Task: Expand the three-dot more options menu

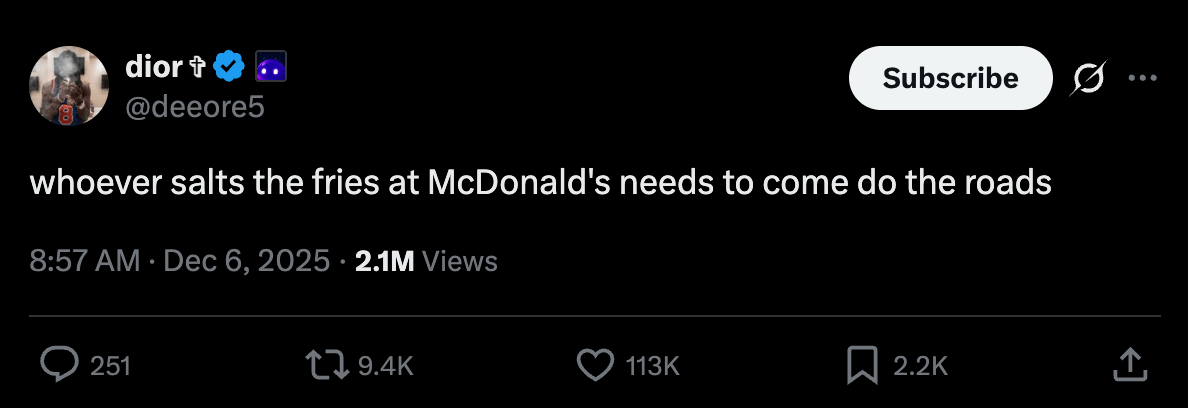Action: tap(1142, 77)
